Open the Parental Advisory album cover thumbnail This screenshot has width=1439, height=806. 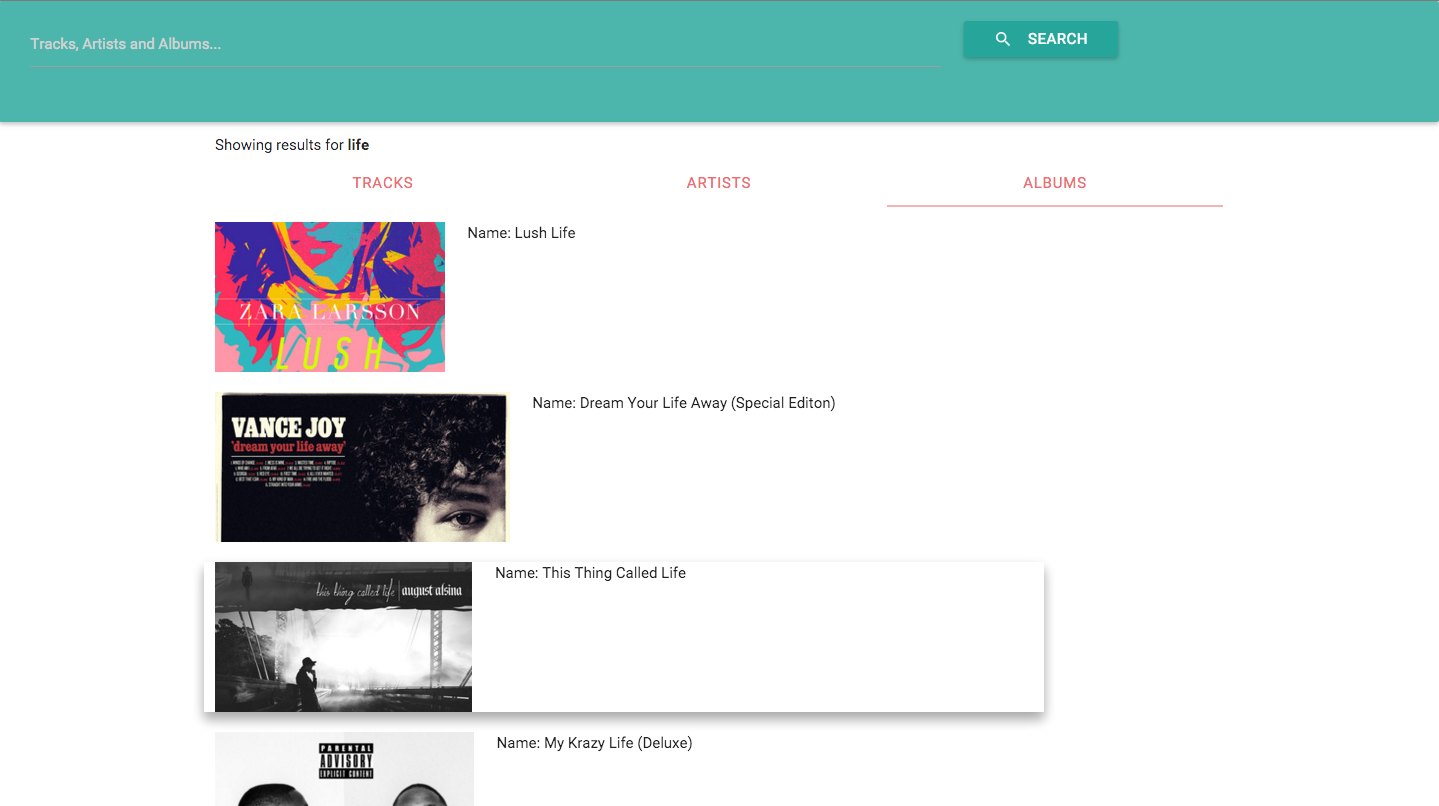coord(344,769)
